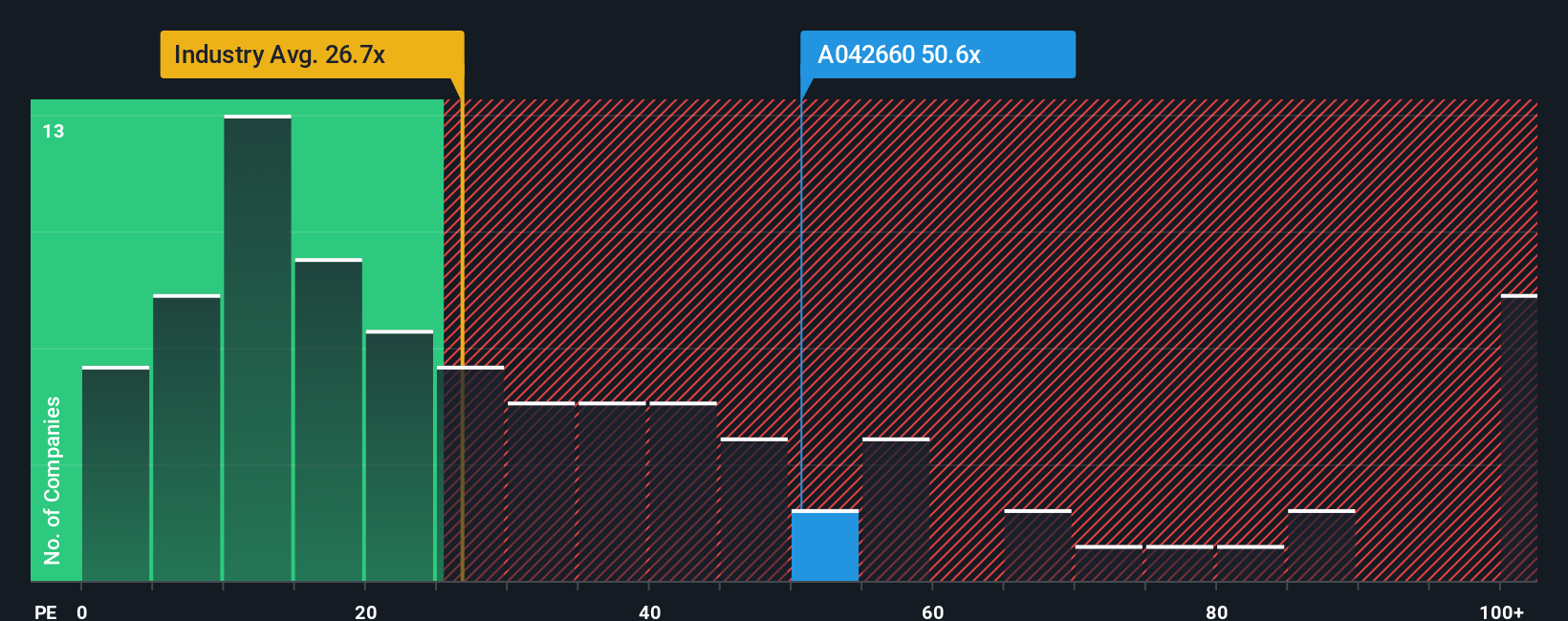The width and height of the screenshot is (1568, 621).
Task: Select the bar at PE 85-90
Action: pos(1321,546)
